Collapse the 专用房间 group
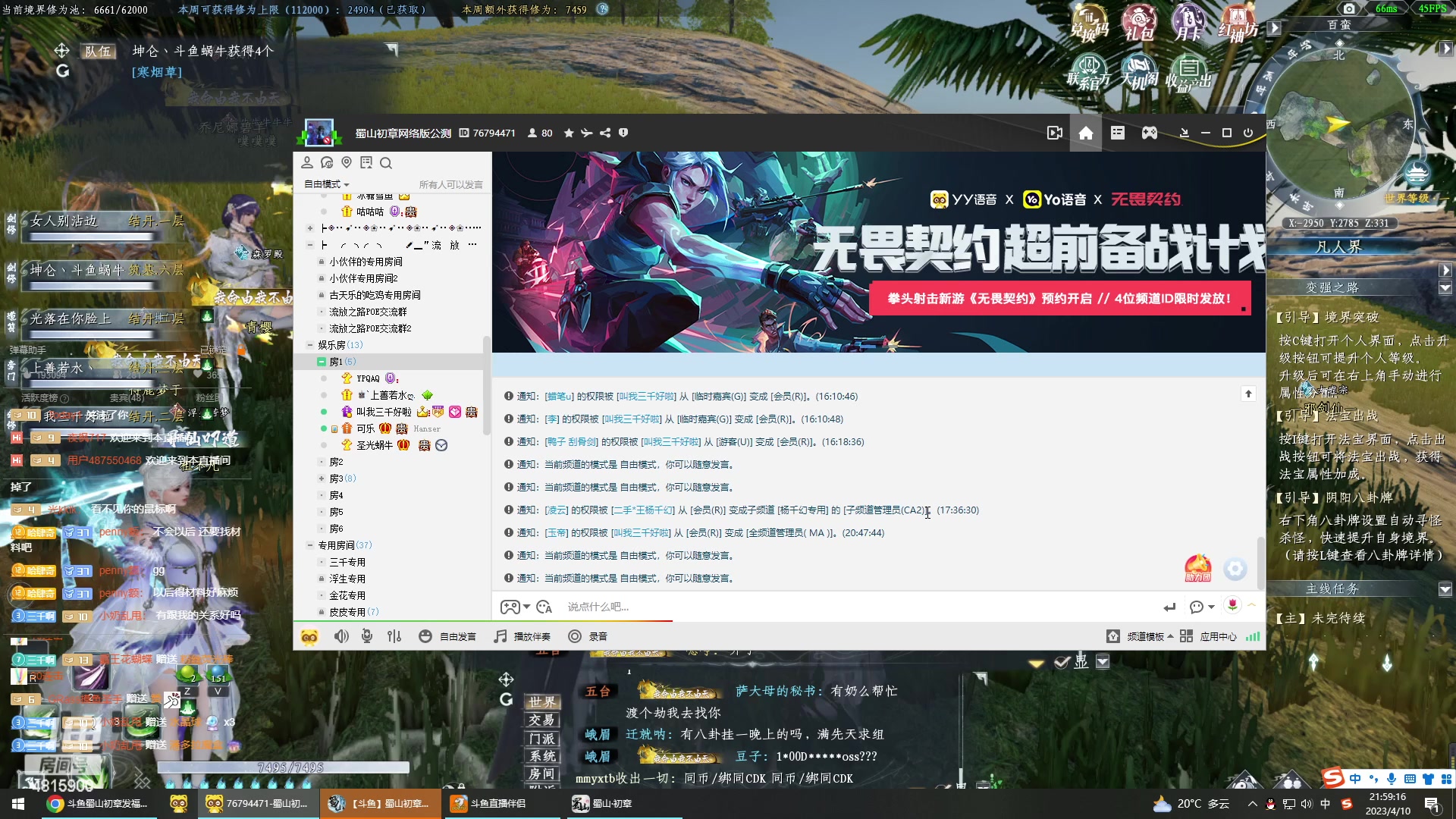 [x=309, y=545]
